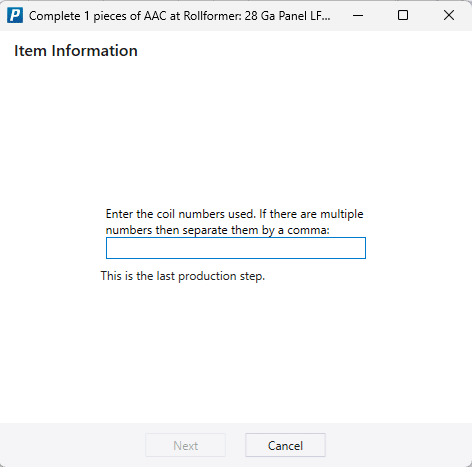Click the word 'Information' in the heading
The image size is (472, 467).
(x=95, y=51)
